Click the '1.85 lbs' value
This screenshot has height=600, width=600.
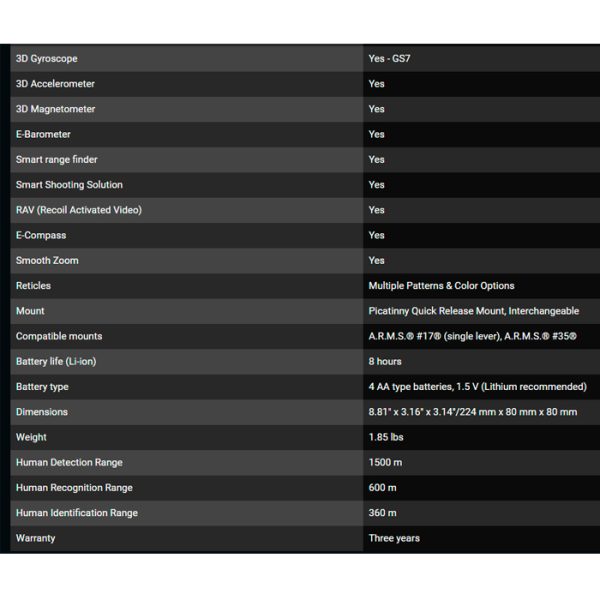point(386,437)
